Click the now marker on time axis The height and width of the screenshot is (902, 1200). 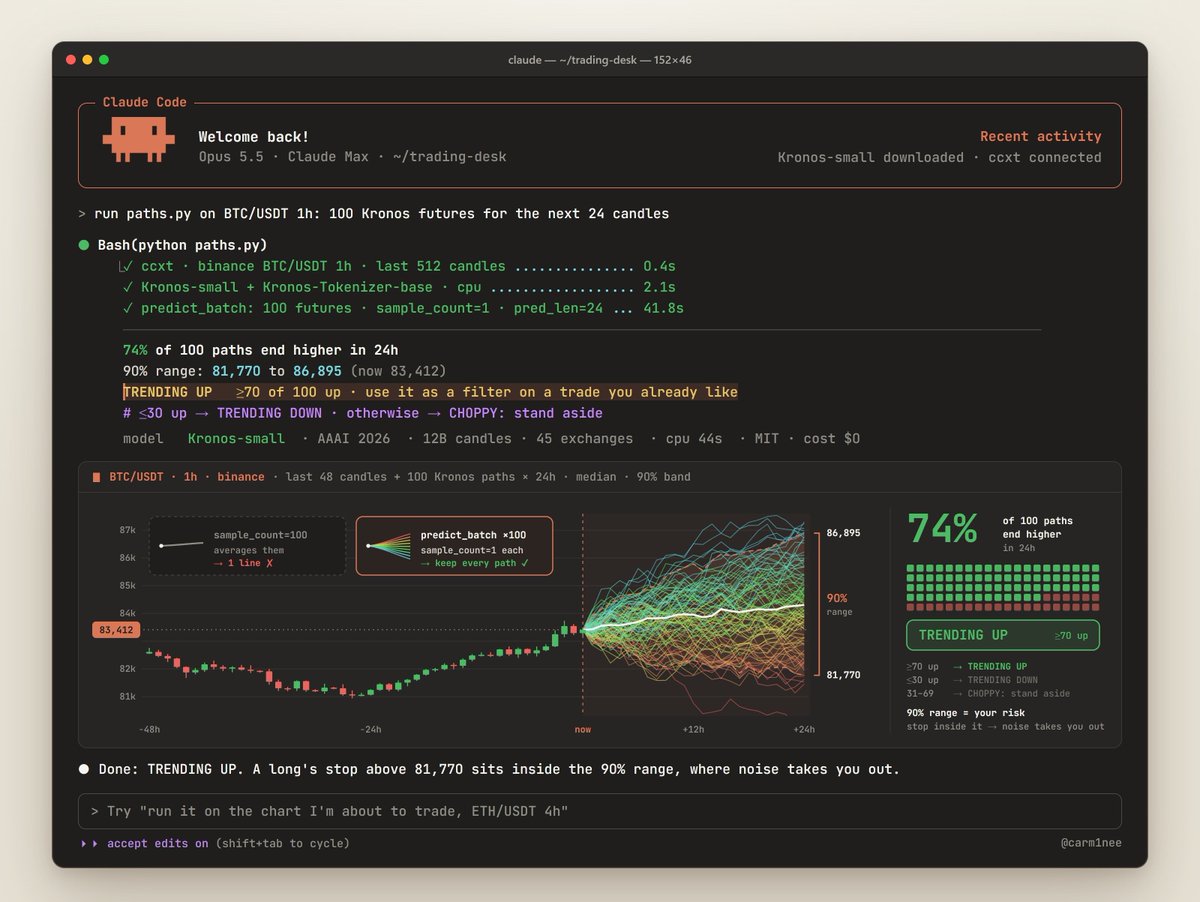pyautogui.click(x=583, y=730)
